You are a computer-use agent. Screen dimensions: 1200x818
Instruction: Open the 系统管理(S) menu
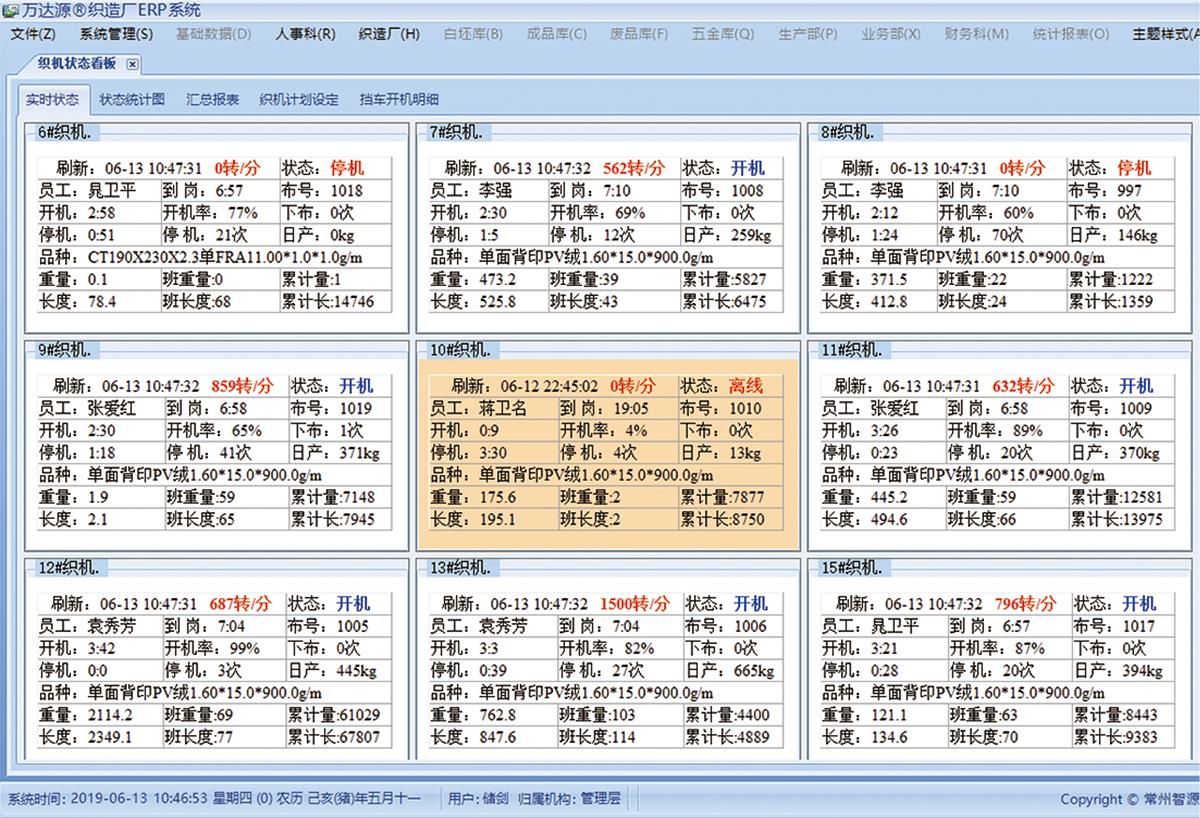pyautogui.click(x=116, y=33)
